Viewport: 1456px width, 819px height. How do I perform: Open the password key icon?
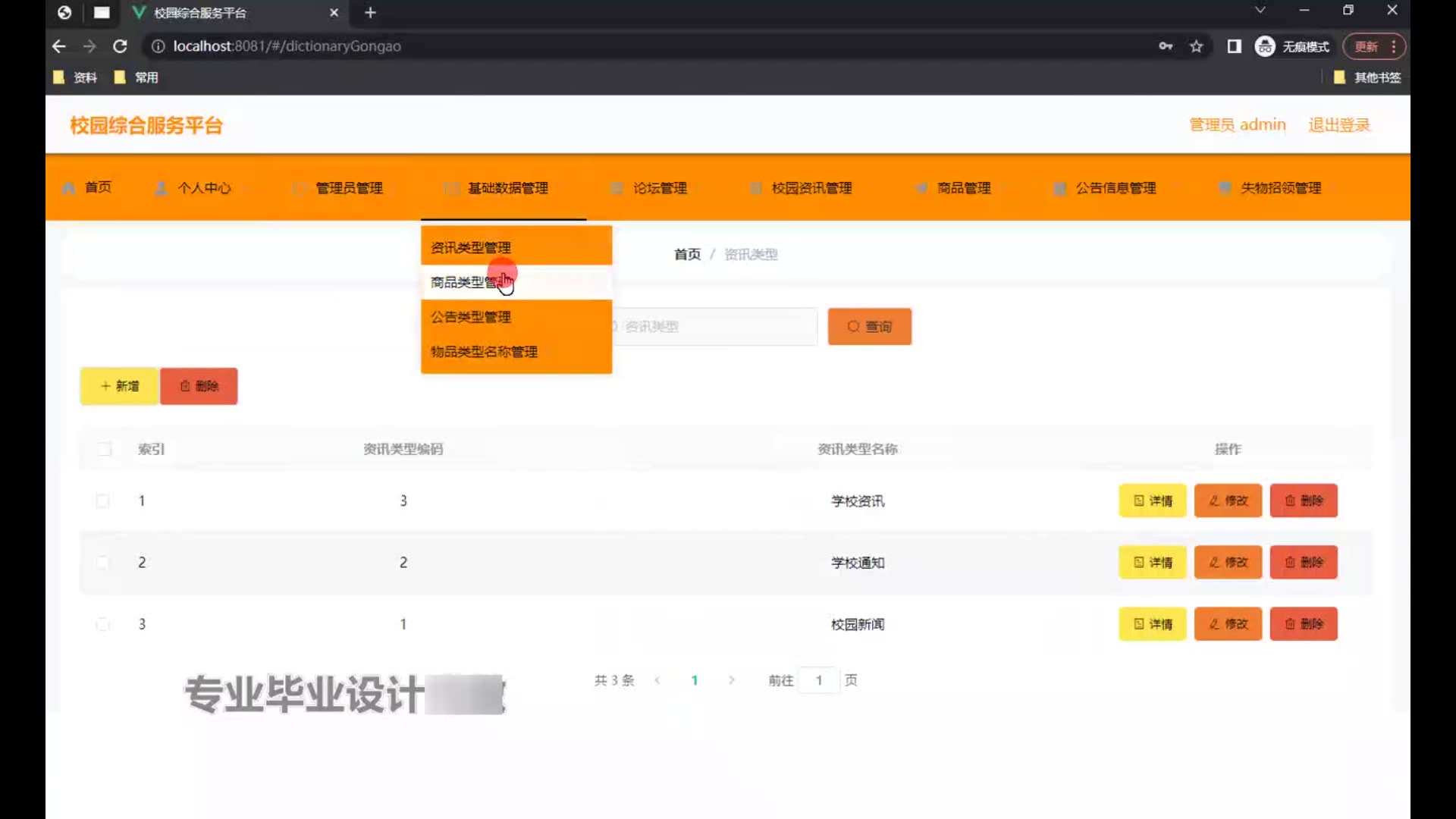1166,46
